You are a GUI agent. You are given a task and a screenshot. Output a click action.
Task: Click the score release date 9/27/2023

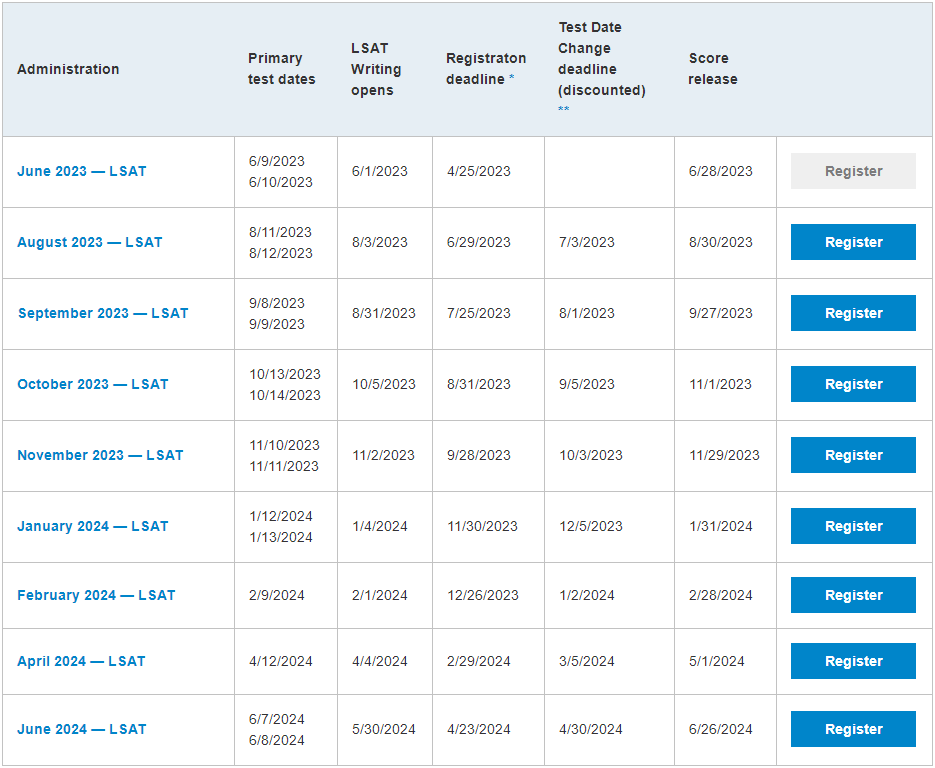coord(720,313)
